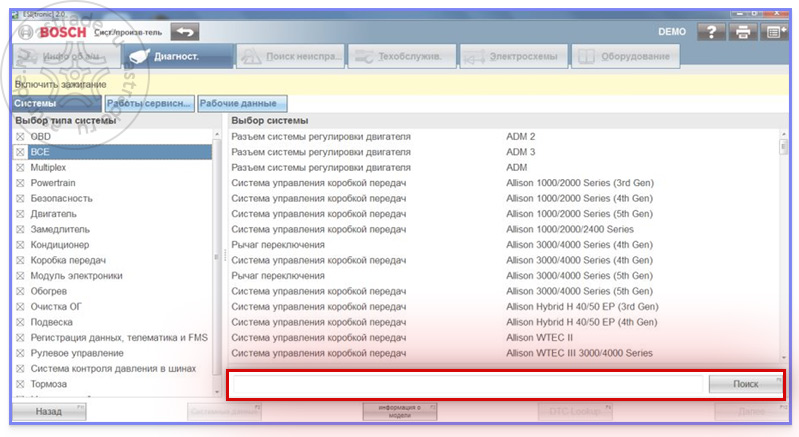Viewport: 799px width, 437px height.
Task: Click the system selection scrollbar thumb
Action: click(x=784, y=147)
